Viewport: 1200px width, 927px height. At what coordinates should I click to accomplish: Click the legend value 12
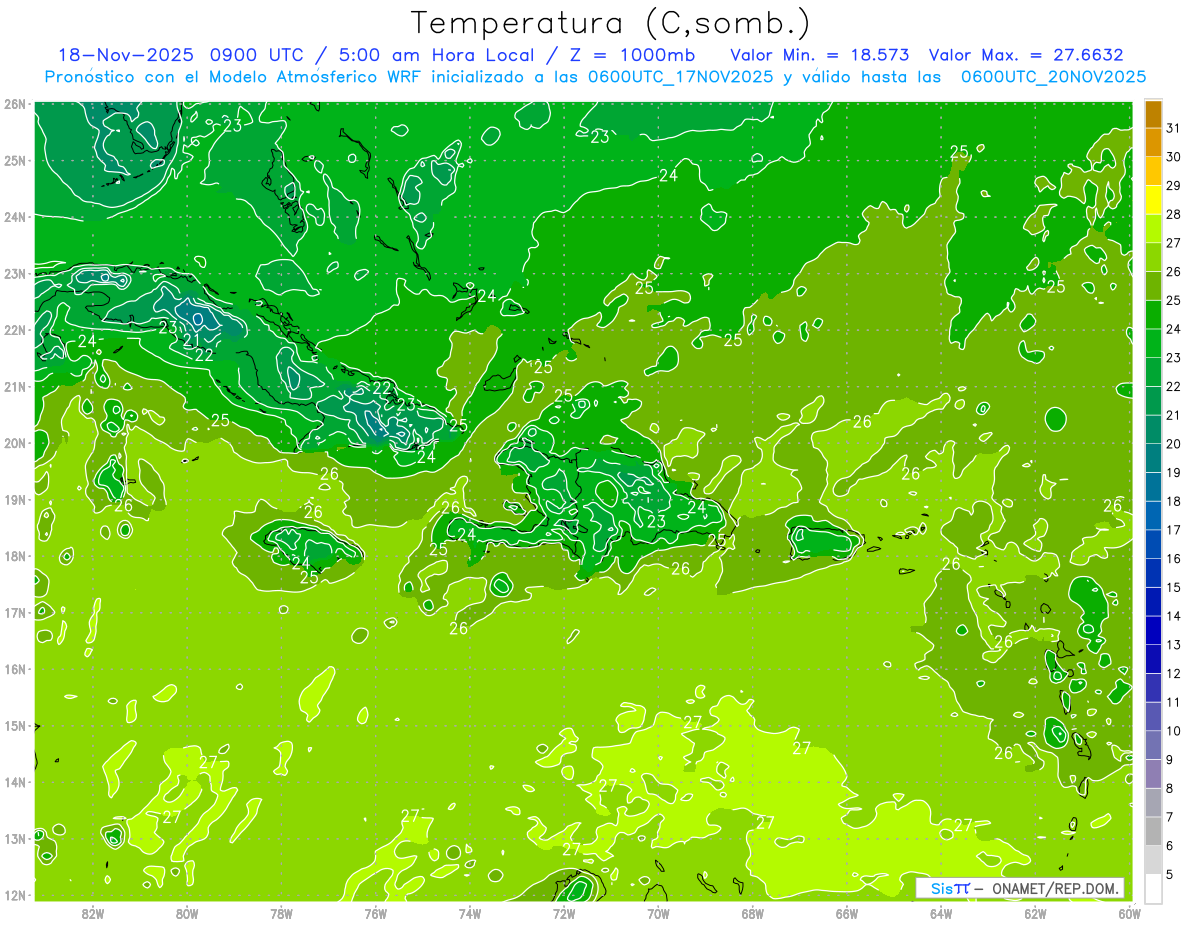pos(1173,674)
